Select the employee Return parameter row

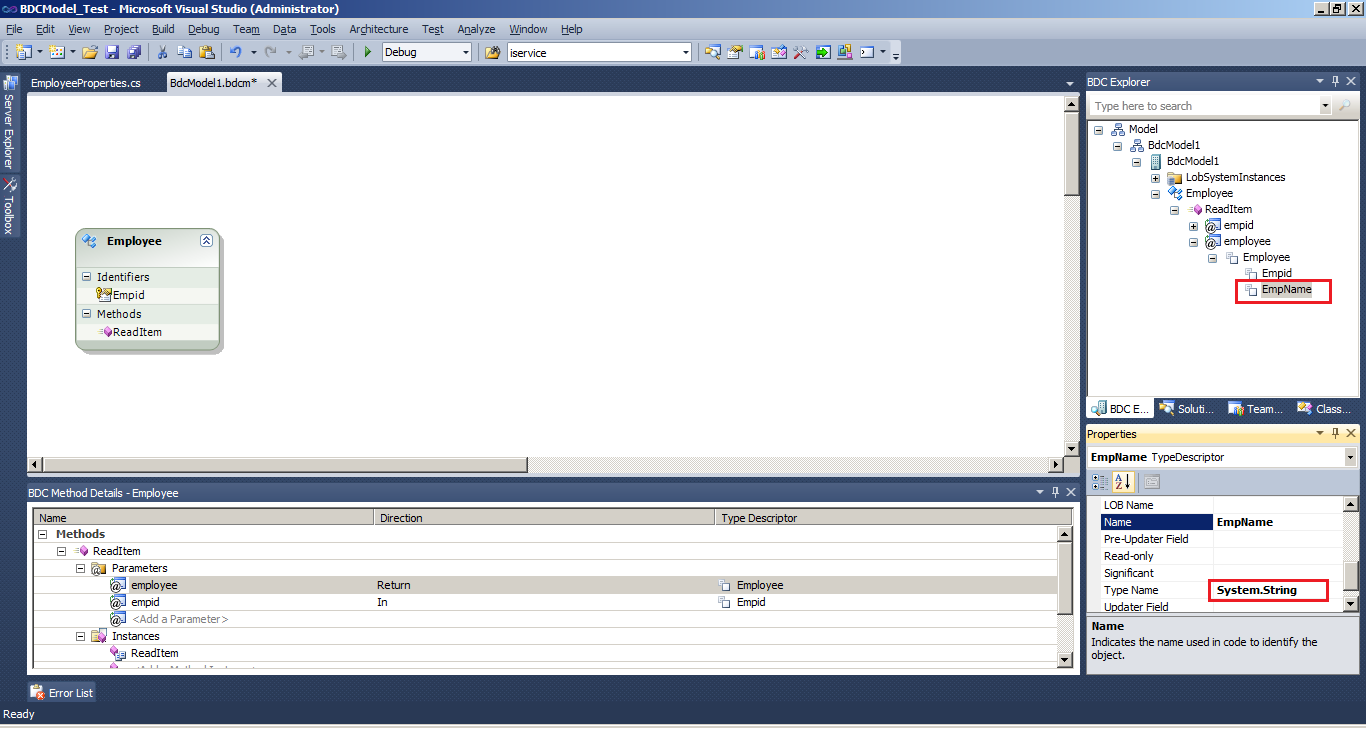tap(545, 585)
